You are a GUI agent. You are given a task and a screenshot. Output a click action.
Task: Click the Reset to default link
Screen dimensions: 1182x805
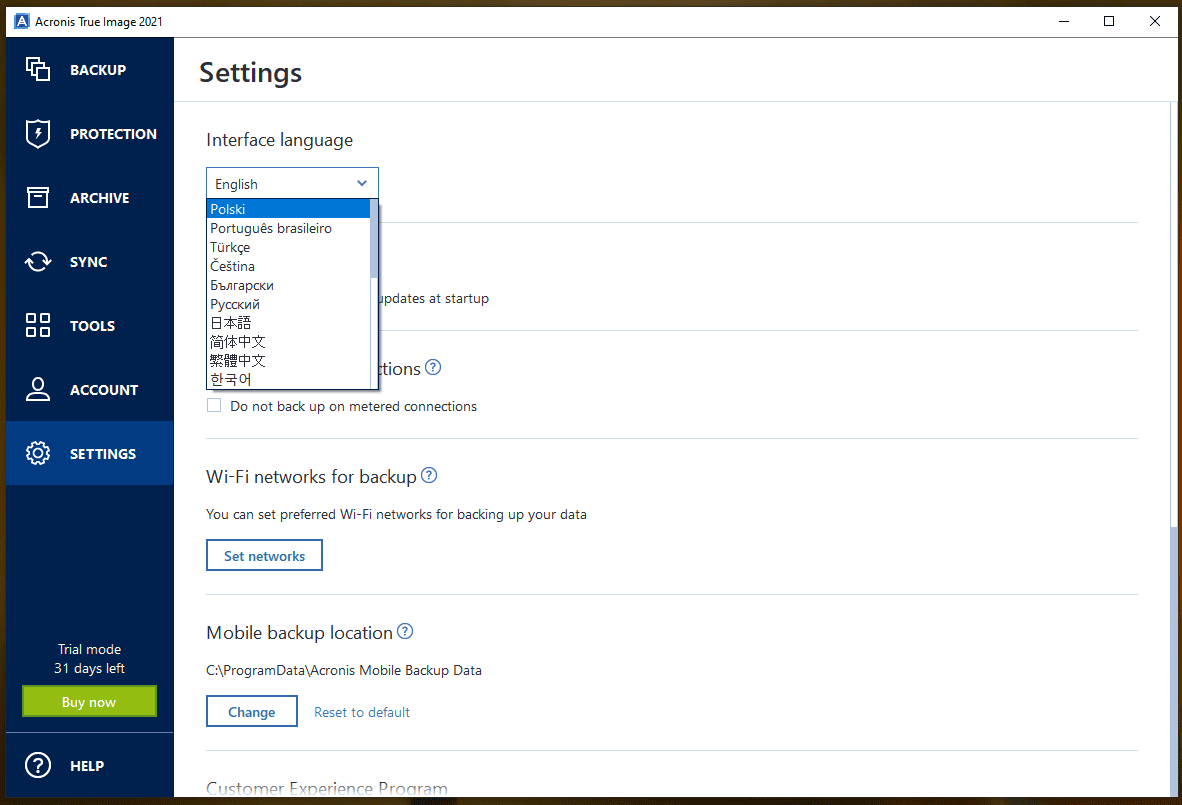click(x=362, y=712)
